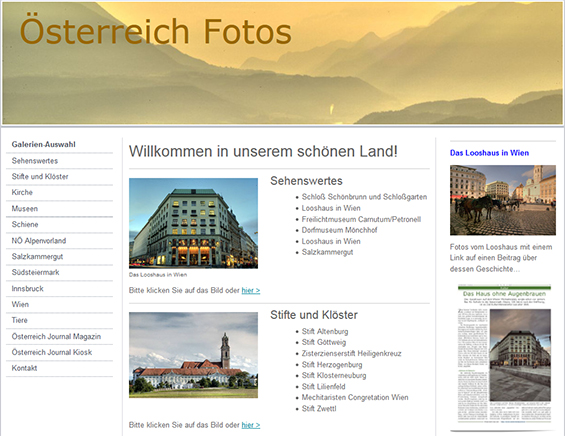Click the monastery photo under Stifte und Klöster
The image size is (565, 436).
pos(193,355)
